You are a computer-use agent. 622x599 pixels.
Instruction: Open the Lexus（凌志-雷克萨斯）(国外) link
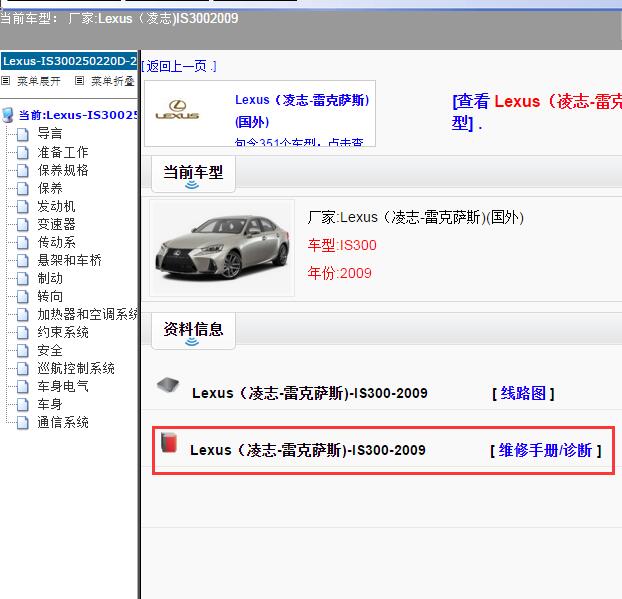click(302, 111)
